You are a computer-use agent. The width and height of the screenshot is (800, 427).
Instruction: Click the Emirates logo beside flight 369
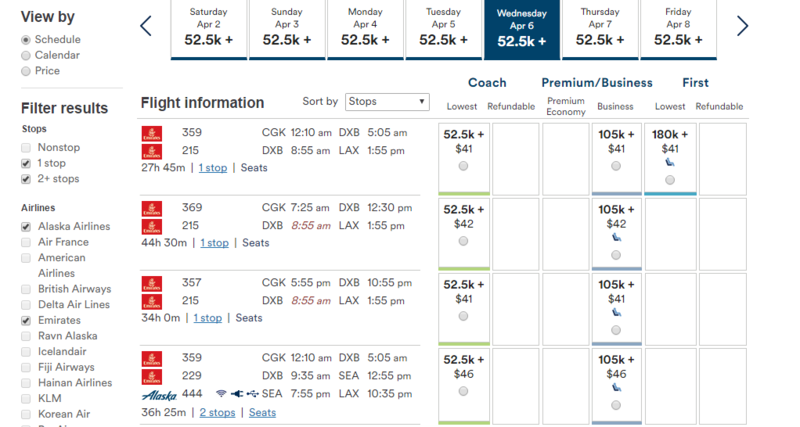click(152, 208)
